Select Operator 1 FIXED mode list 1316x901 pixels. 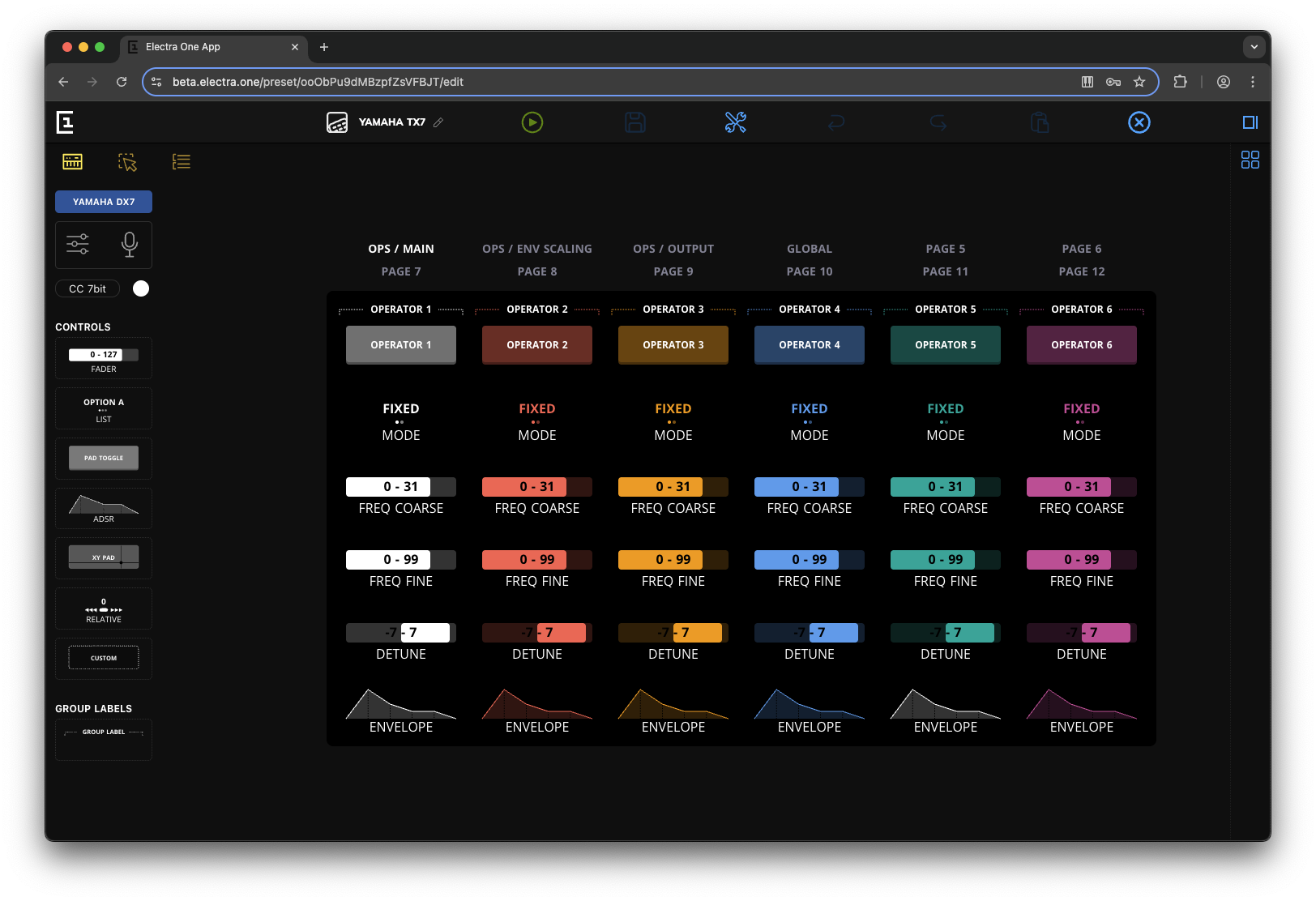point(401,421)
